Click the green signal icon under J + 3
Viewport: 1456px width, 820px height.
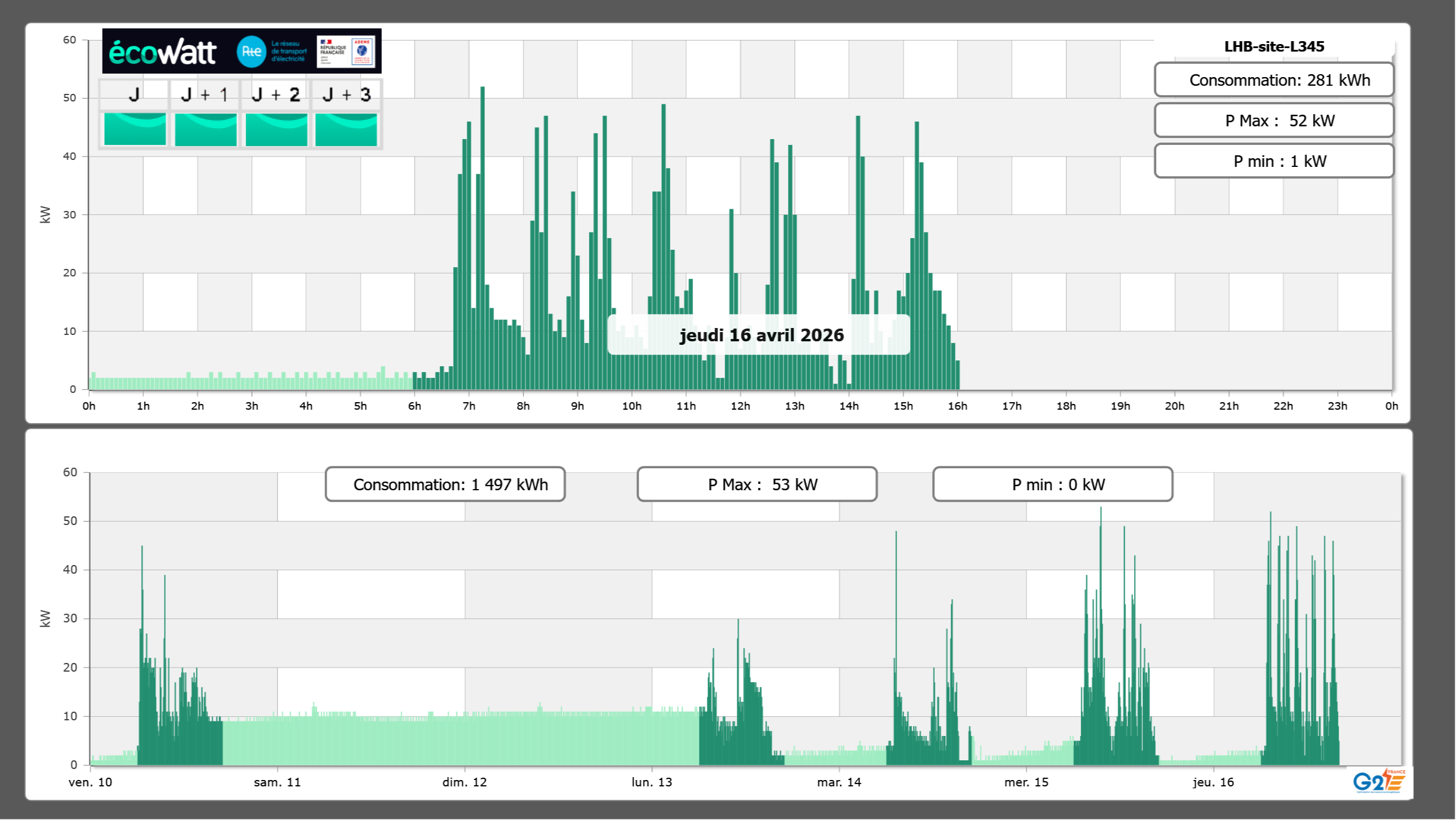346,129
